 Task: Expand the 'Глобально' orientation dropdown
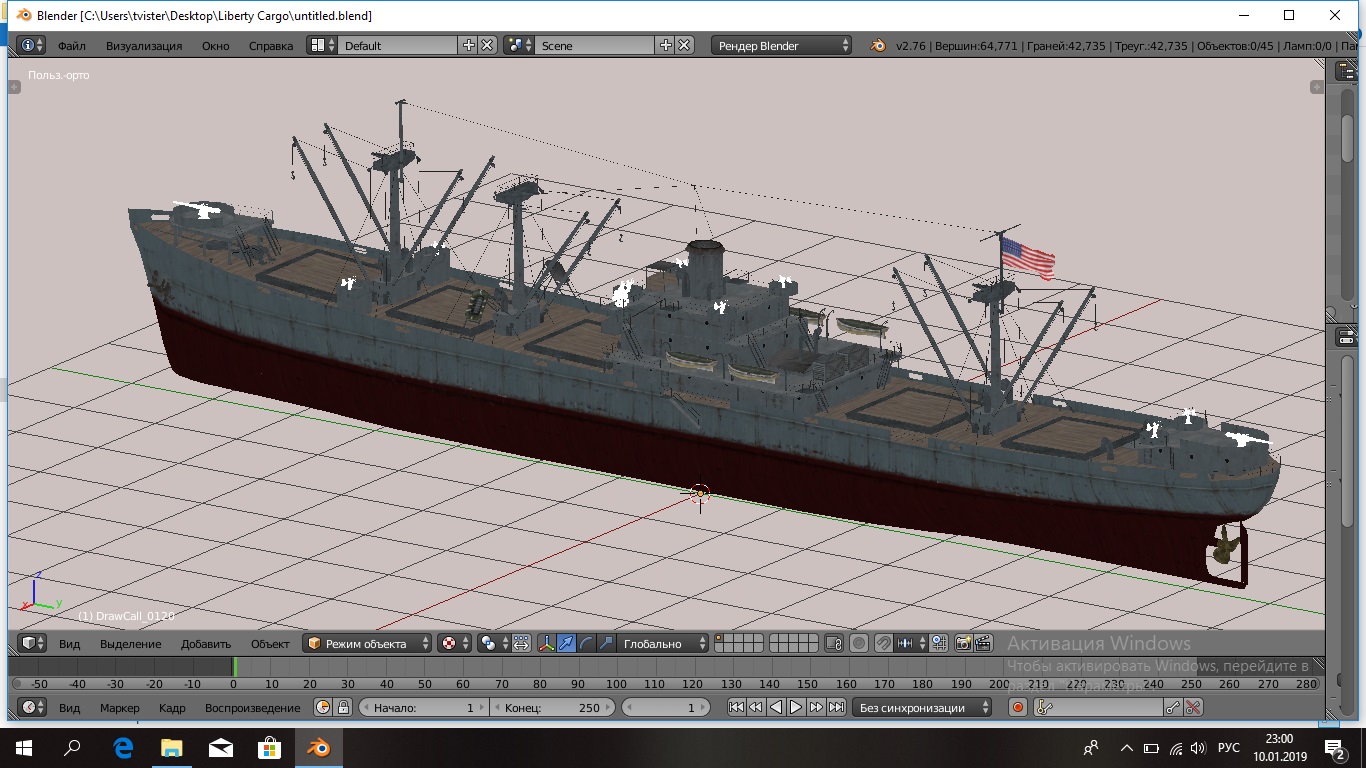(x=663, y=643)
